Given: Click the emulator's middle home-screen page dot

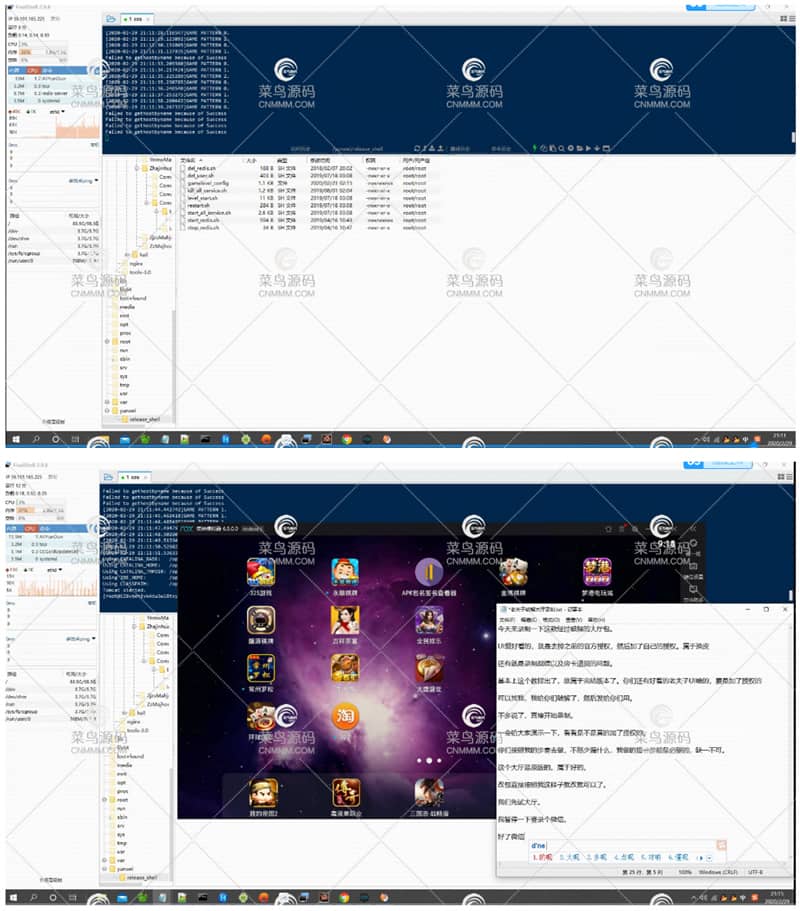Looking at the screenshot, I should click(x=429, y=761).
